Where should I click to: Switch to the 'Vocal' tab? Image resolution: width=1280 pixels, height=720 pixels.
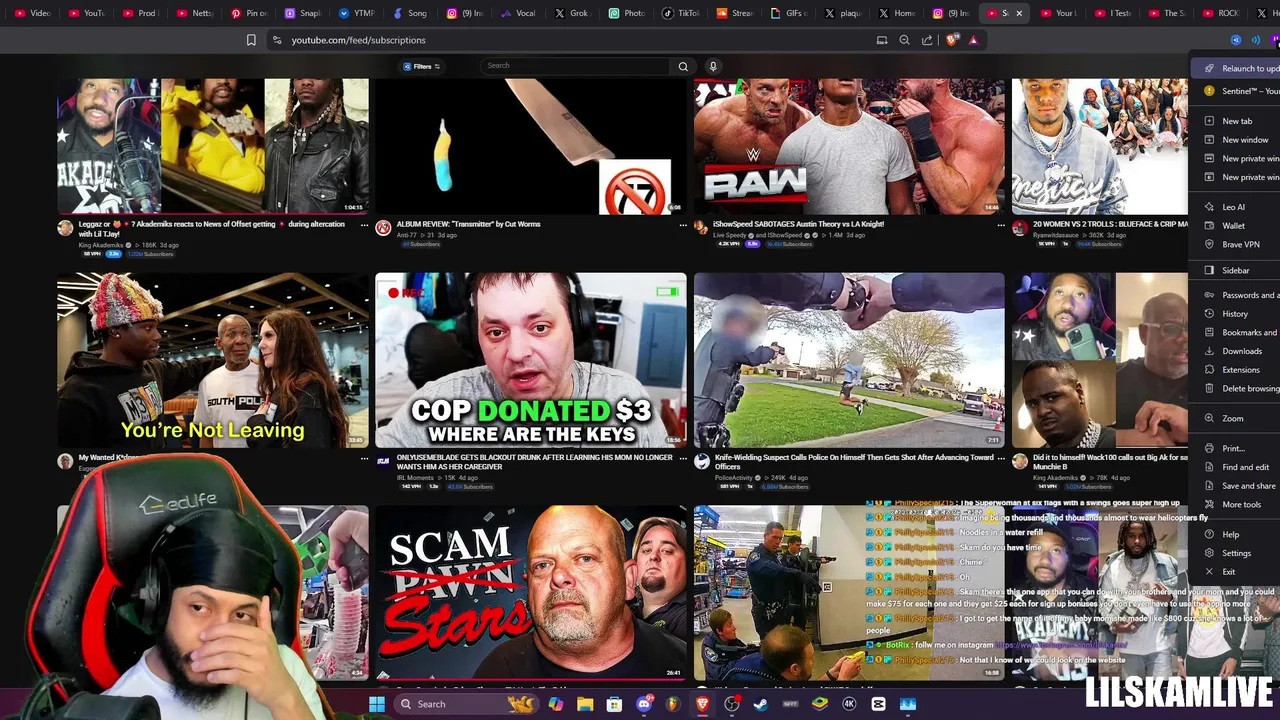click(x=519, y=13)
